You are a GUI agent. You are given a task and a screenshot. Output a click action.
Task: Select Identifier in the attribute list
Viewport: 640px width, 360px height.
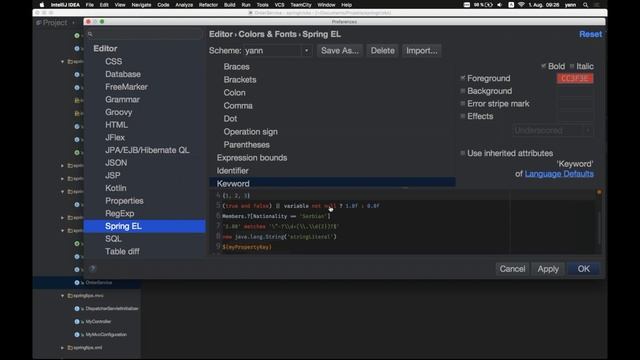click(232, 171)
